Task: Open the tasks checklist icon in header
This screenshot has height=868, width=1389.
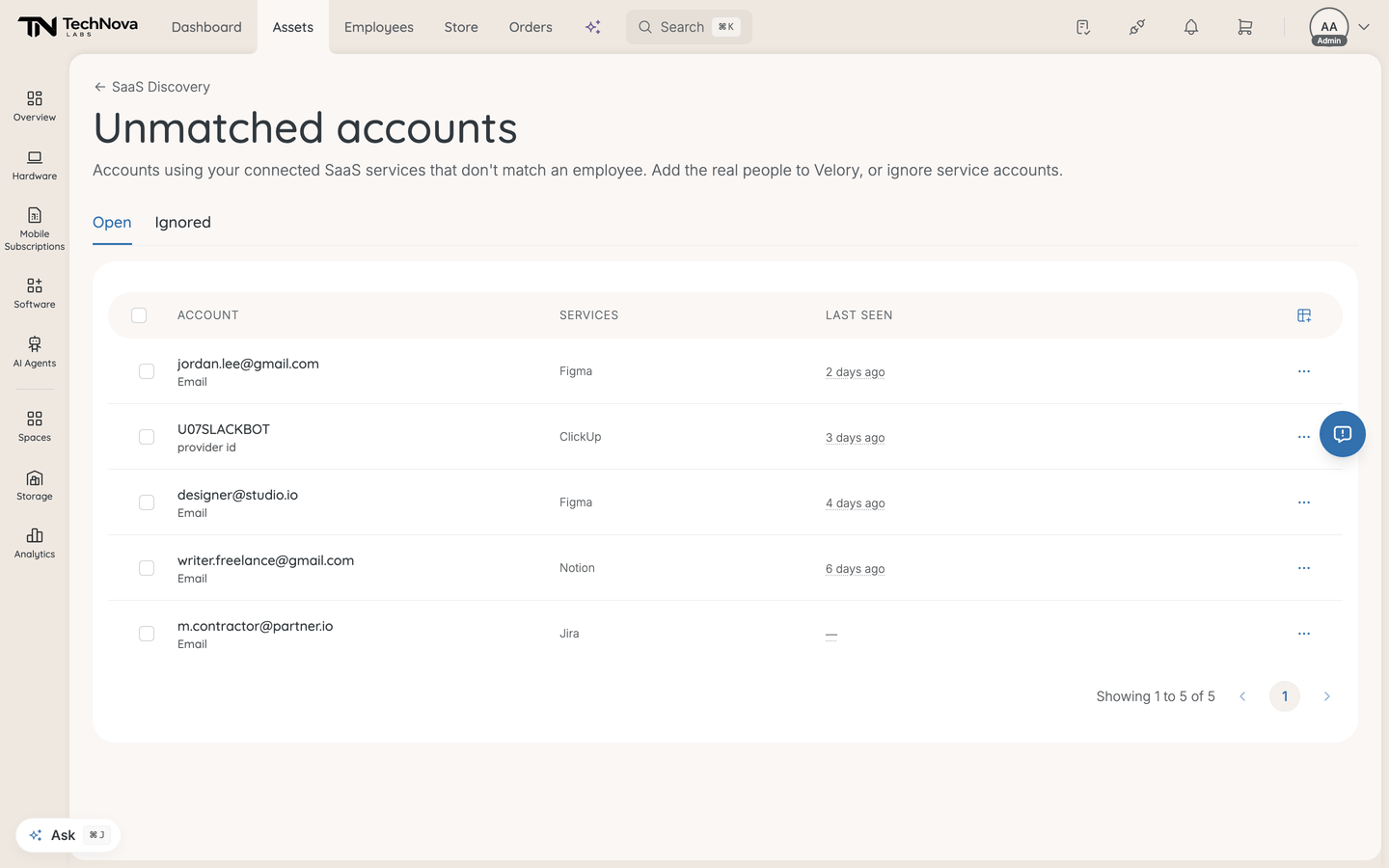Action: 1083,27
